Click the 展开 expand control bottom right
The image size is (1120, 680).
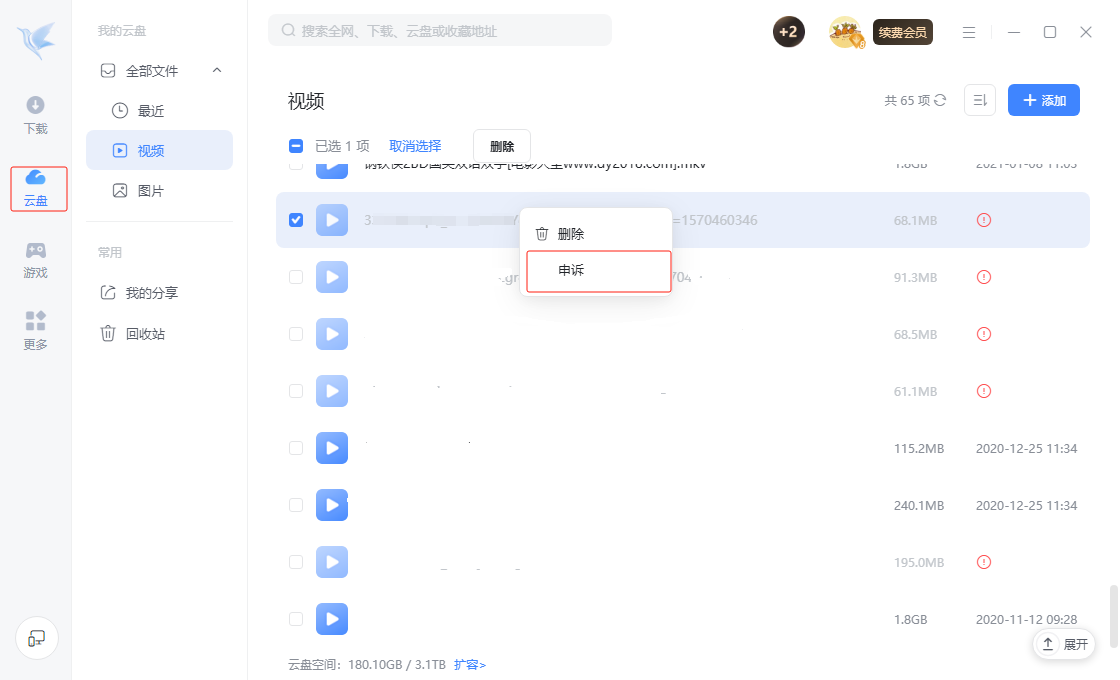tap(1063, 644)
